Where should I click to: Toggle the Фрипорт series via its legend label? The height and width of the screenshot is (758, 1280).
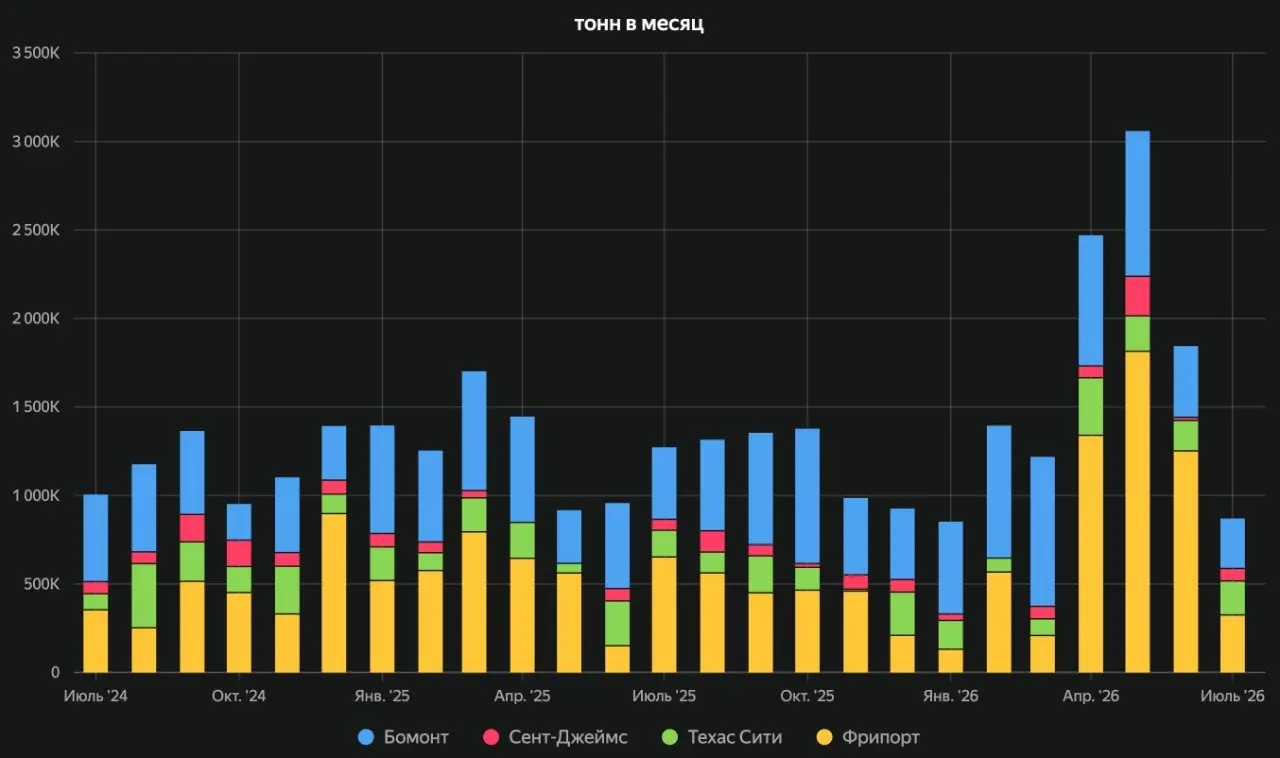(881, 737)
